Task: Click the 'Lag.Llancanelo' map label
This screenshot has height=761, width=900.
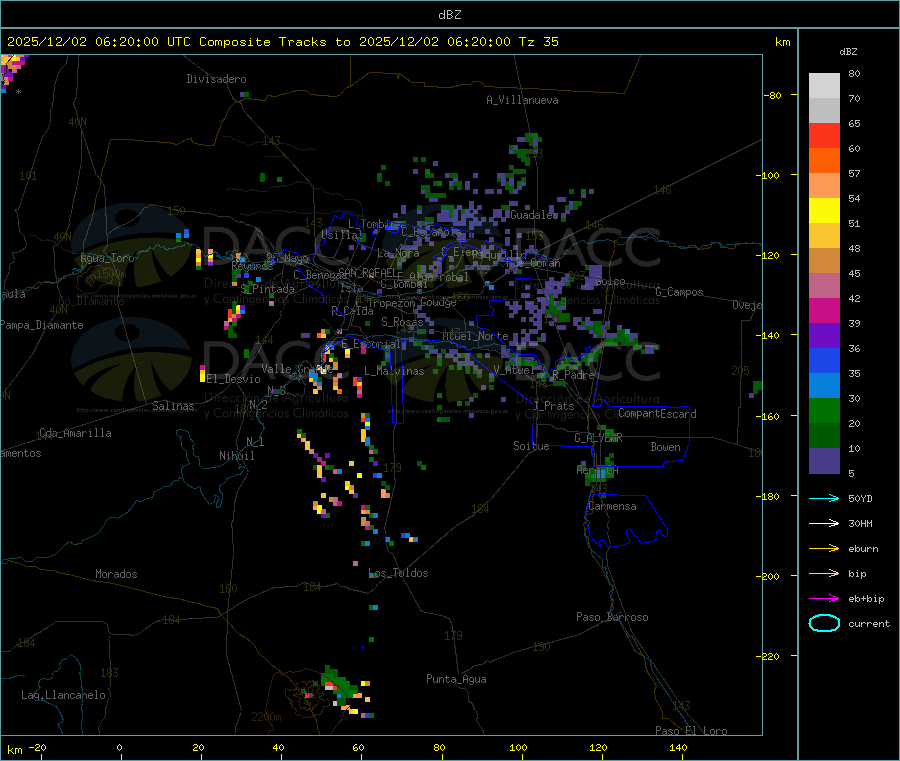Action: point(63,695)
